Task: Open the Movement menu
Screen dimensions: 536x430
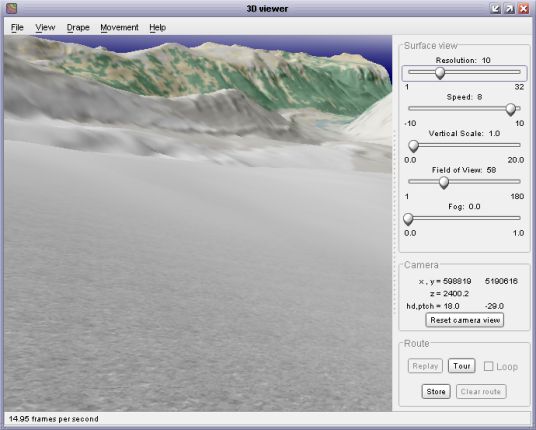Action: pyautogui.click(x=119, y=27)
